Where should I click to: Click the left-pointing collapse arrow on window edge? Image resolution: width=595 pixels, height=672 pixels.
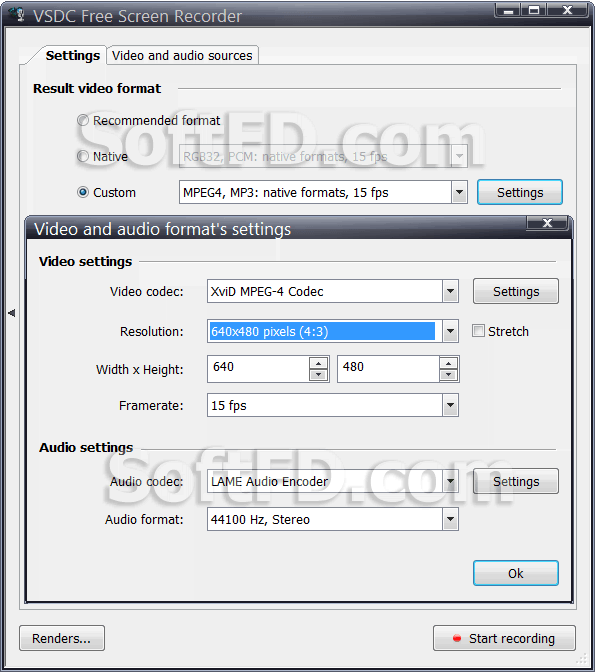pos(12,313)
